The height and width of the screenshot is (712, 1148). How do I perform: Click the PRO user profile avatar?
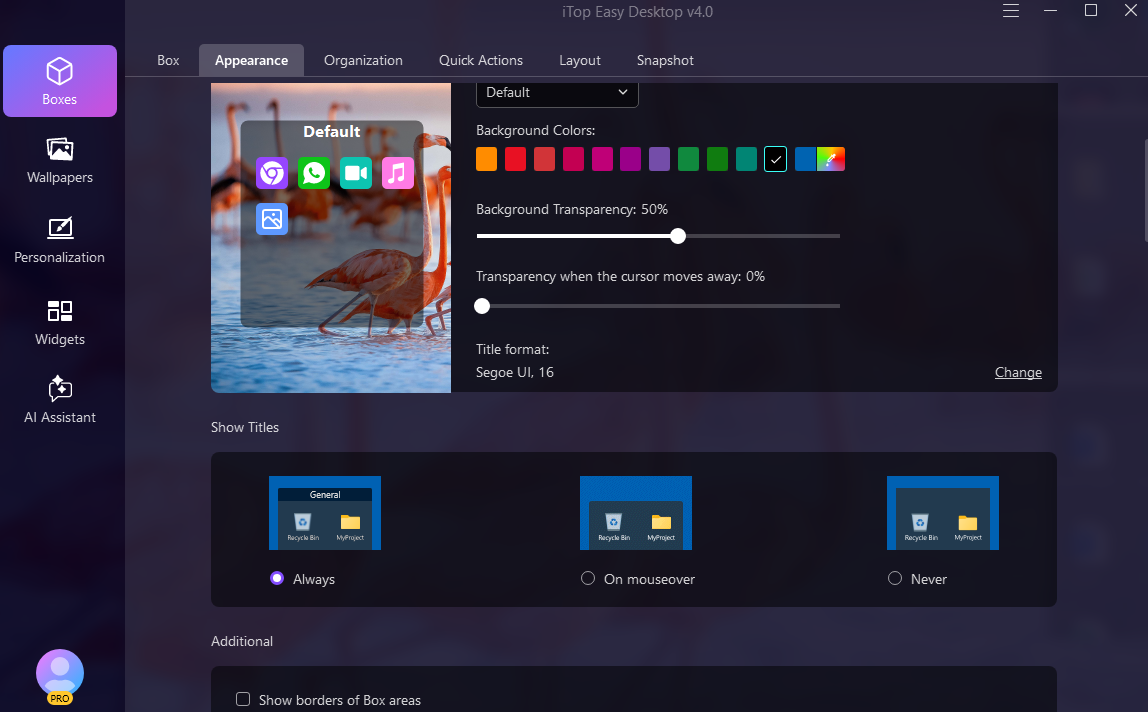click(60, 674)
